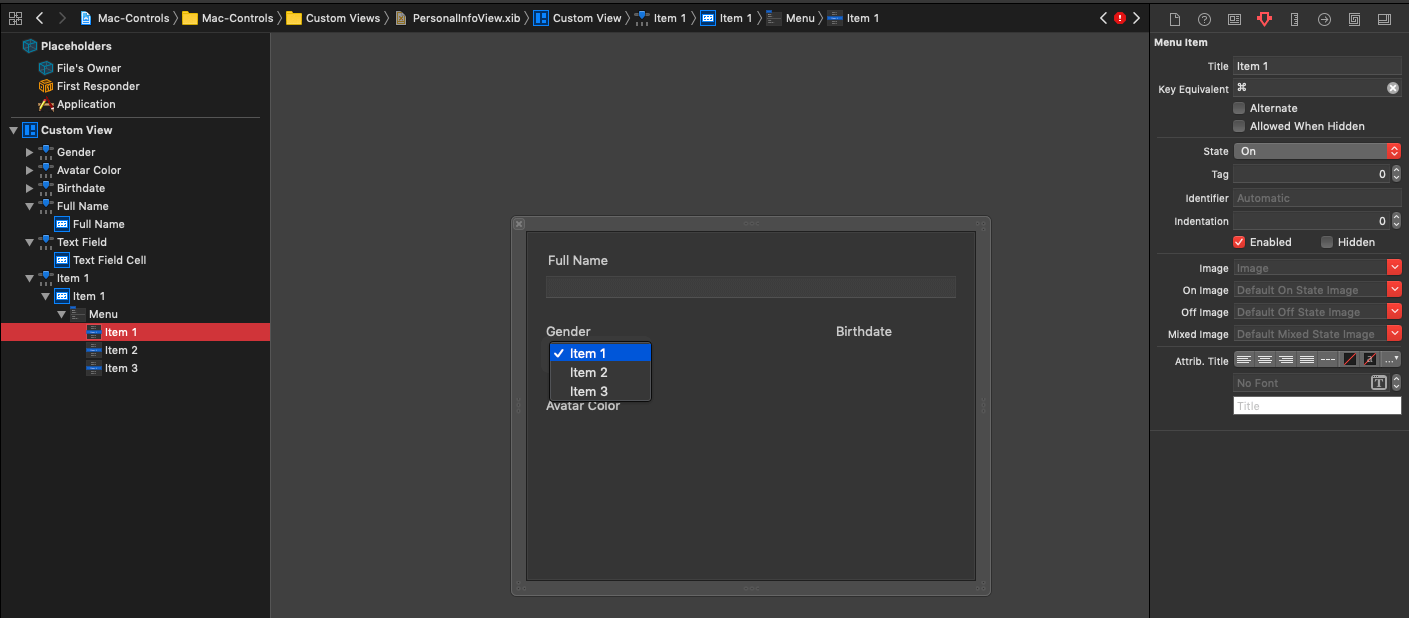Click PersonalInfoView.xib in the jump bar
Screen dimensions: 1409x618
click(457, 18)
